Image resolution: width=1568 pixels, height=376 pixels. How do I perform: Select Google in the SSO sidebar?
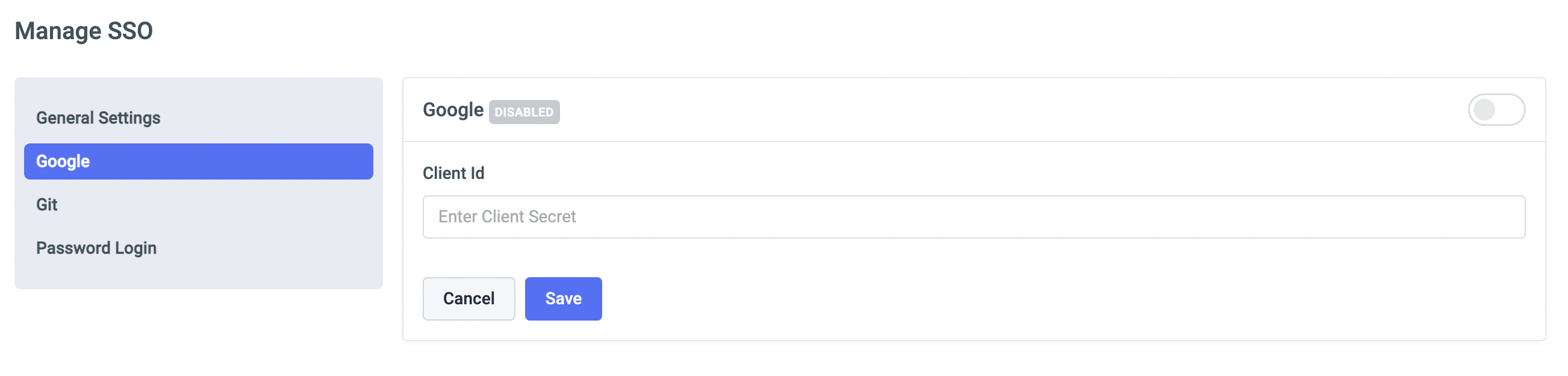click(198, 161)
